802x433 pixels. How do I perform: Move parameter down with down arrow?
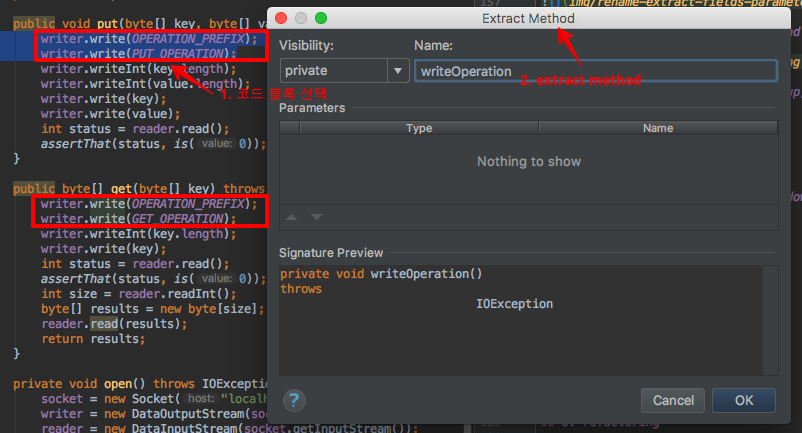(x=317, y=217)
